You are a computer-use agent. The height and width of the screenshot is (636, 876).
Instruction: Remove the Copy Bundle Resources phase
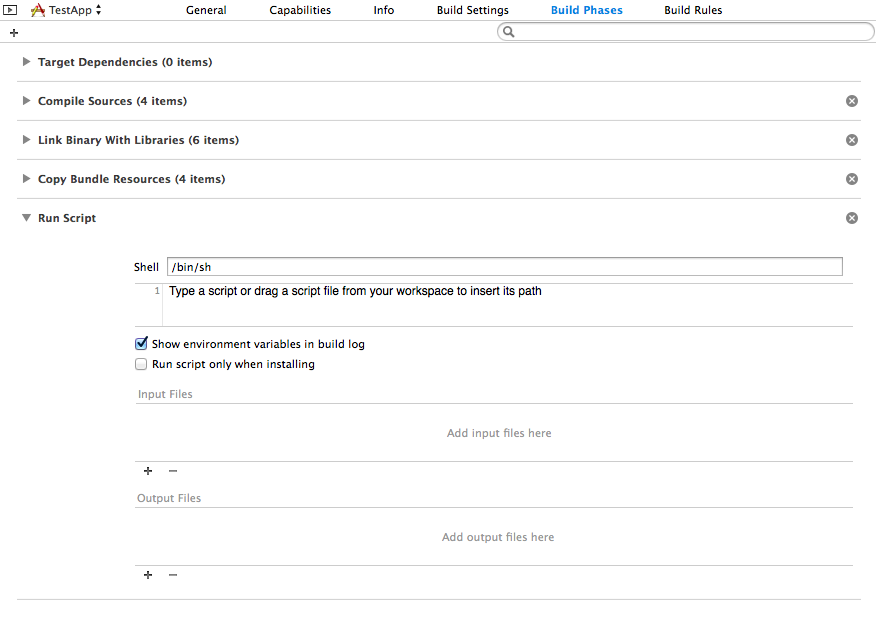[852, 179]
